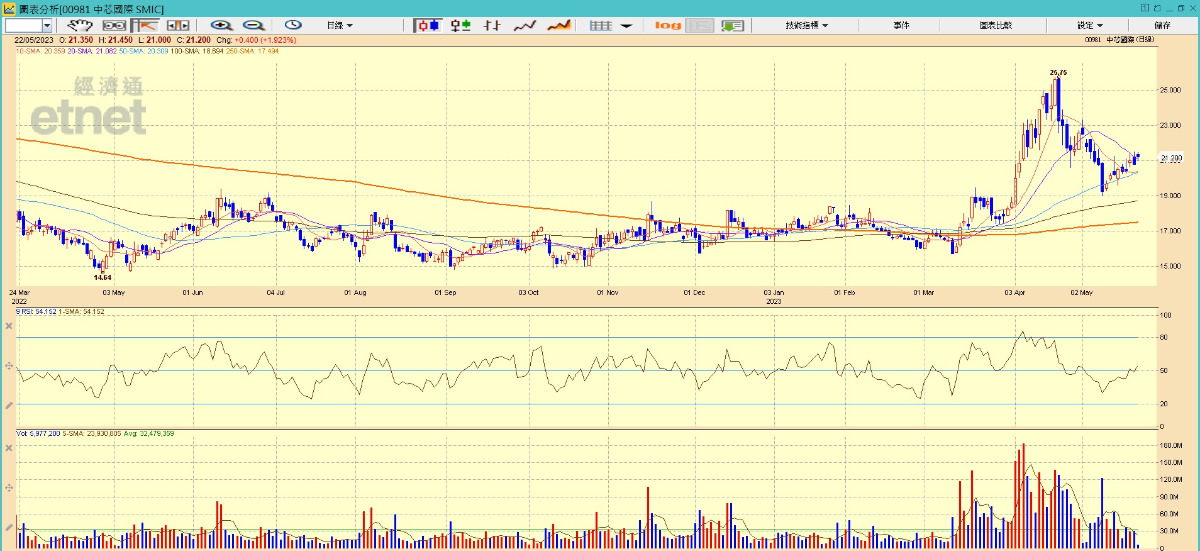The height and width of the screenshot is (551, 1200).
Task: Switch to area chart type
Action: 558,25
